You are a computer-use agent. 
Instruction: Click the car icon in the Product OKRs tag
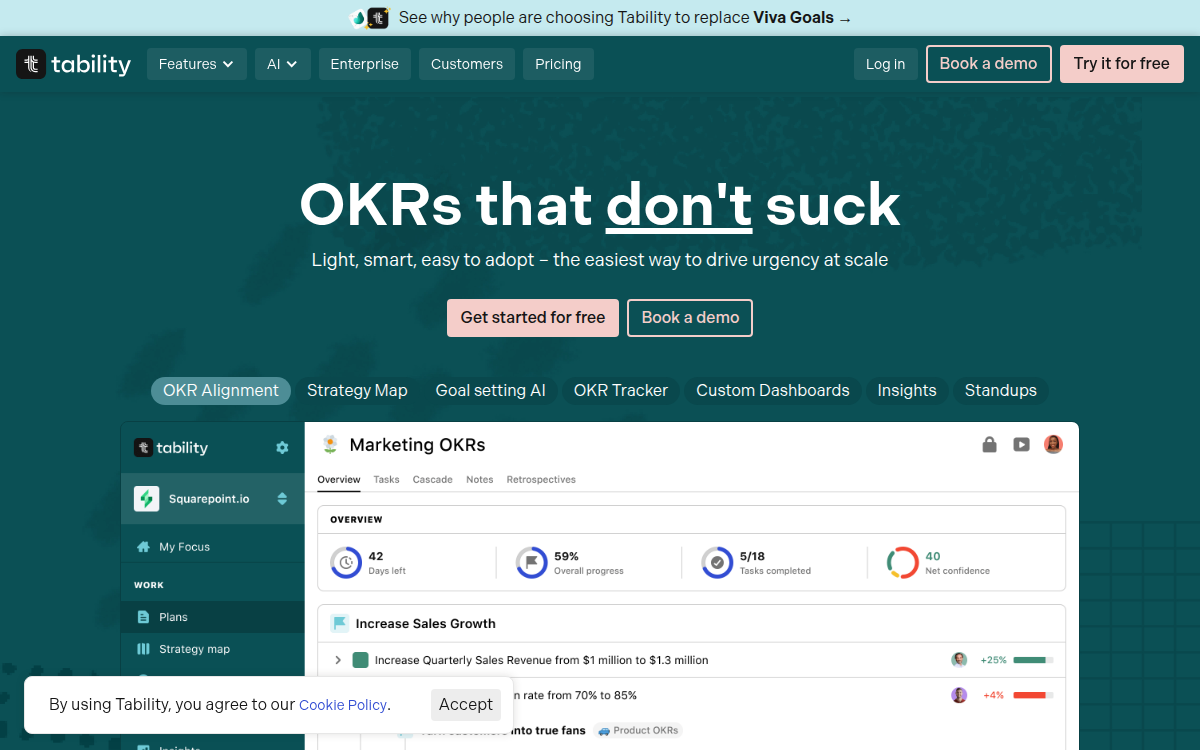pos(604,730)
